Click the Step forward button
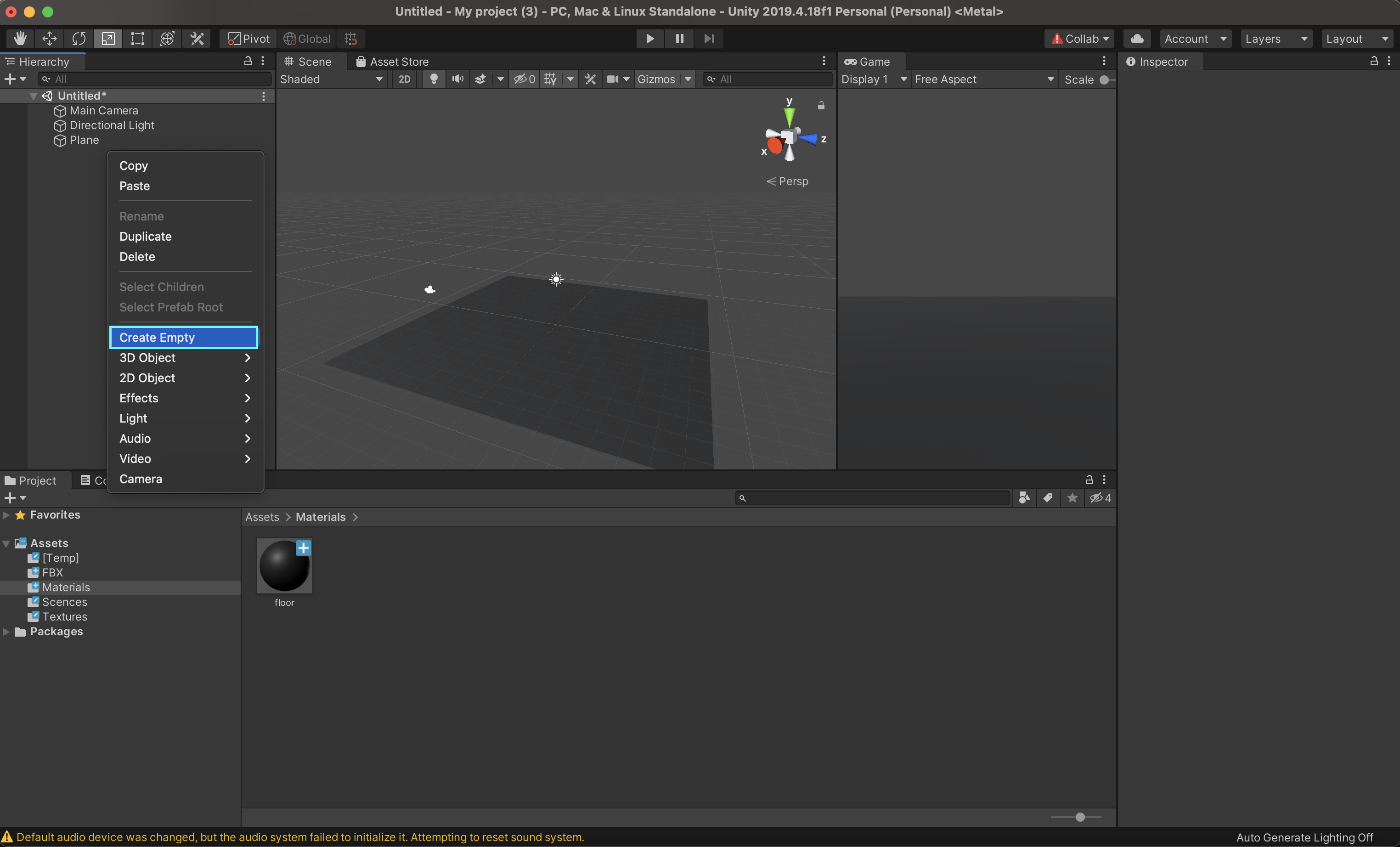The width and height of the screenshot is (1400, 847). click(709, 39)
